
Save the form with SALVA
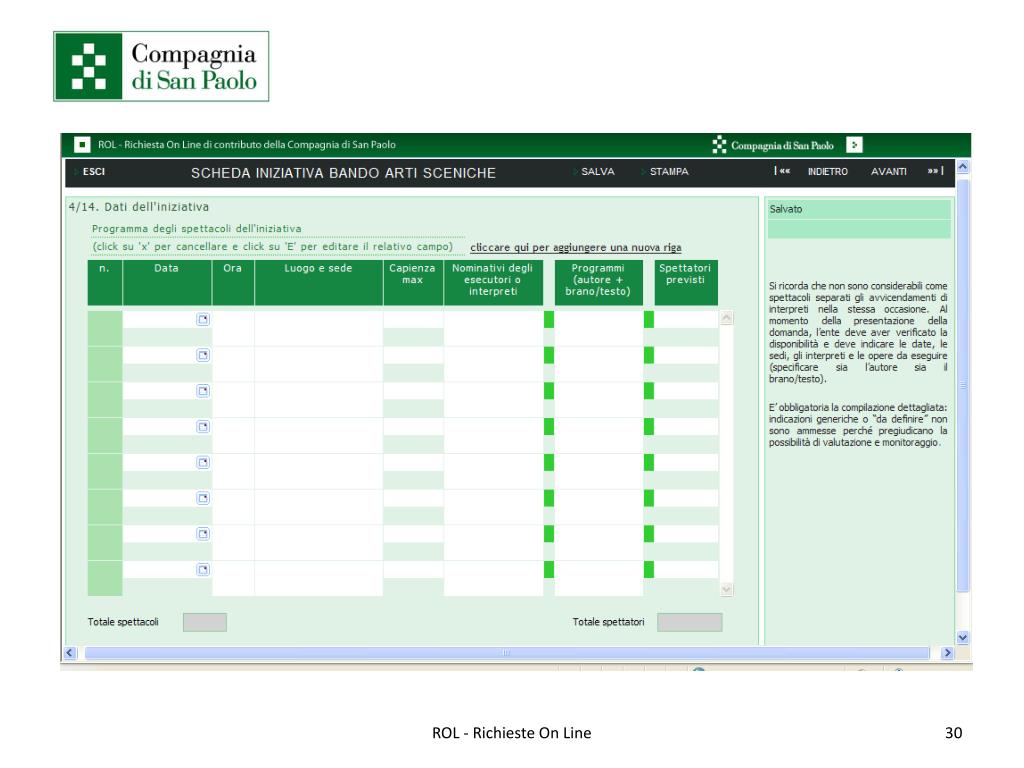pos(598,172)
